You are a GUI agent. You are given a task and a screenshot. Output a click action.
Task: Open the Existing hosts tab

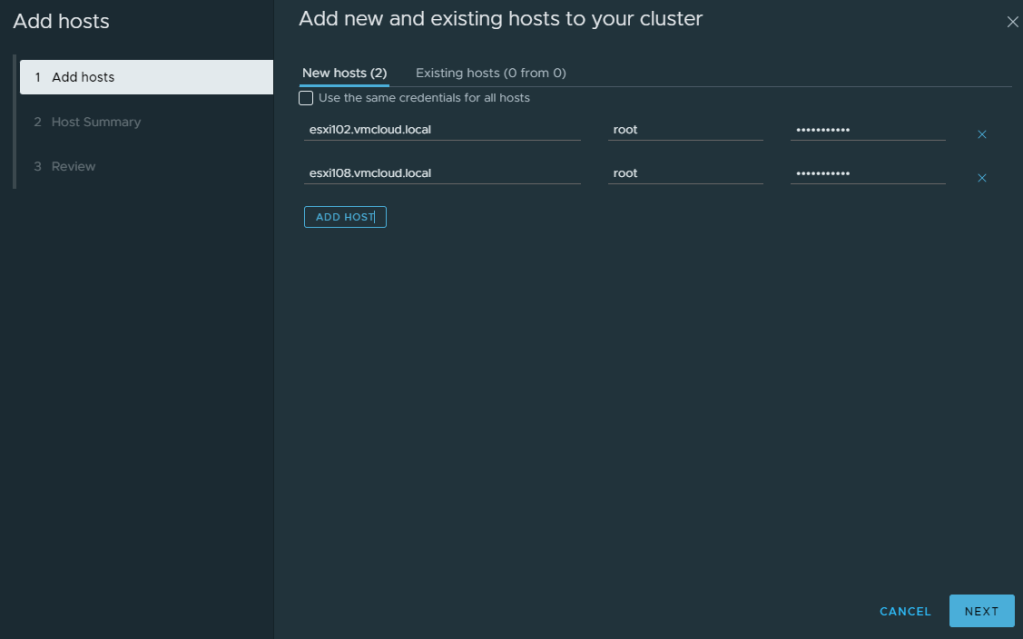[490, 73]
